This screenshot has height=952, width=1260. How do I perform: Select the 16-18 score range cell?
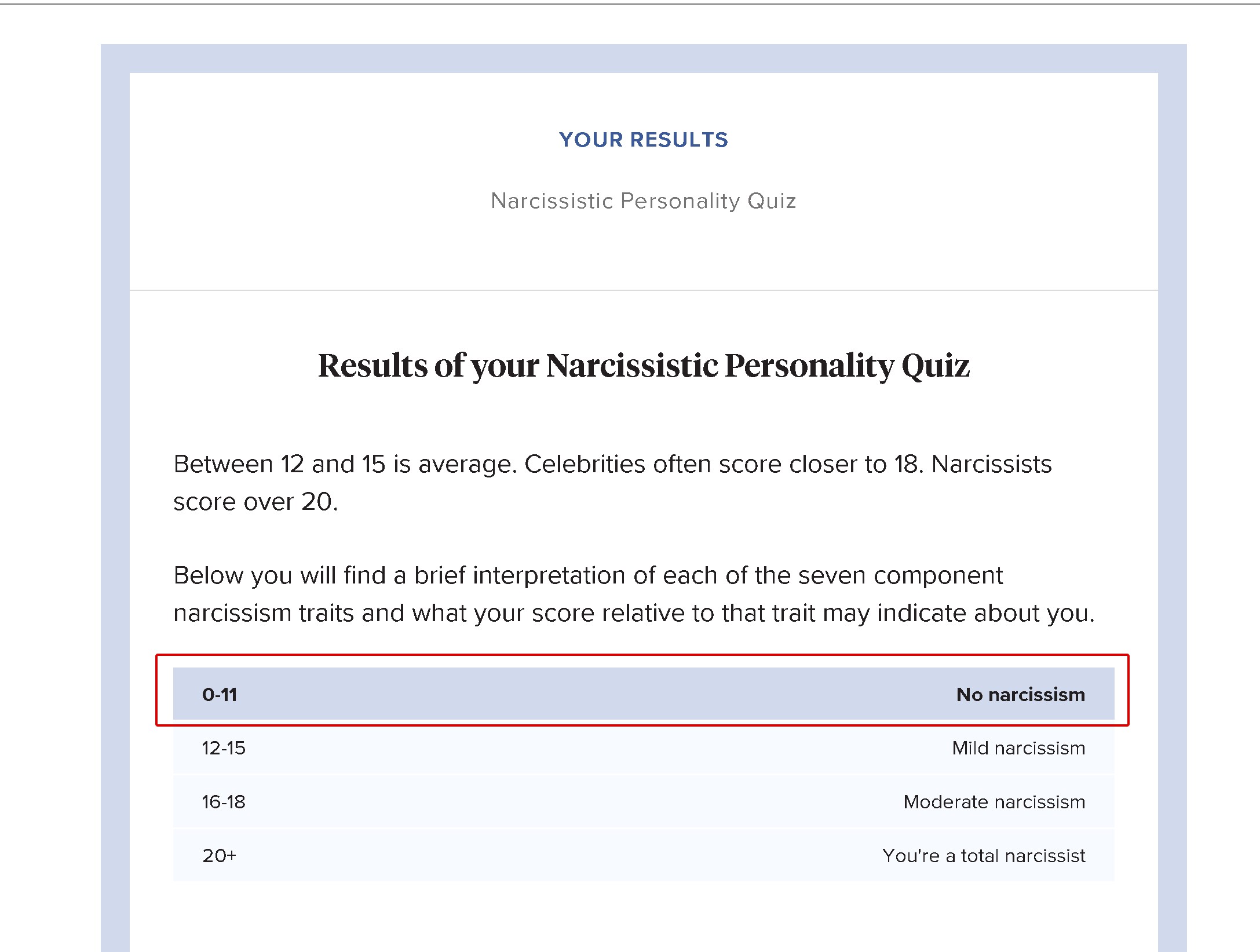(224, 802)
